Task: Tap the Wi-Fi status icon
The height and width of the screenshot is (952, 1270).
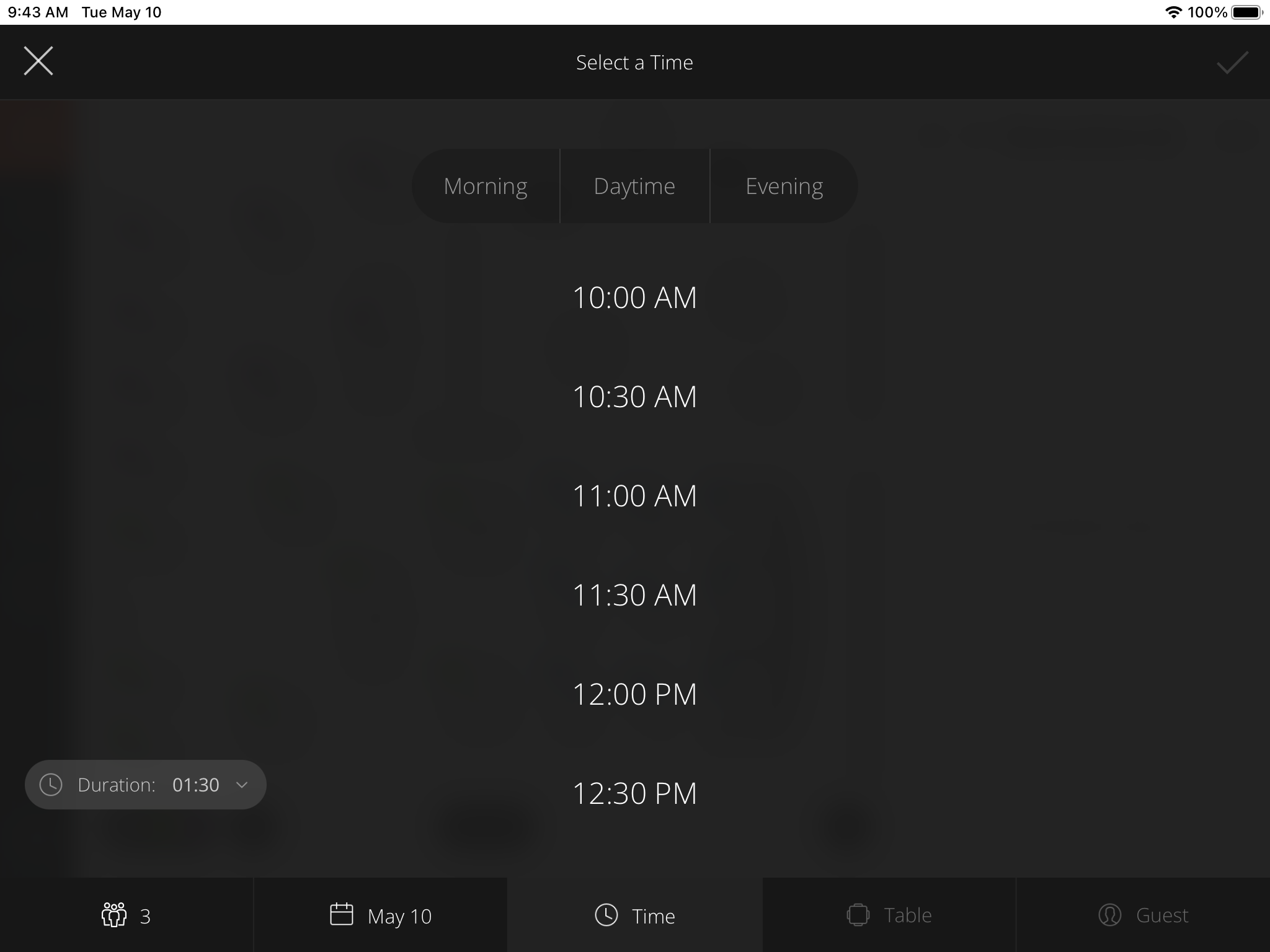Action: [1173, 12]
